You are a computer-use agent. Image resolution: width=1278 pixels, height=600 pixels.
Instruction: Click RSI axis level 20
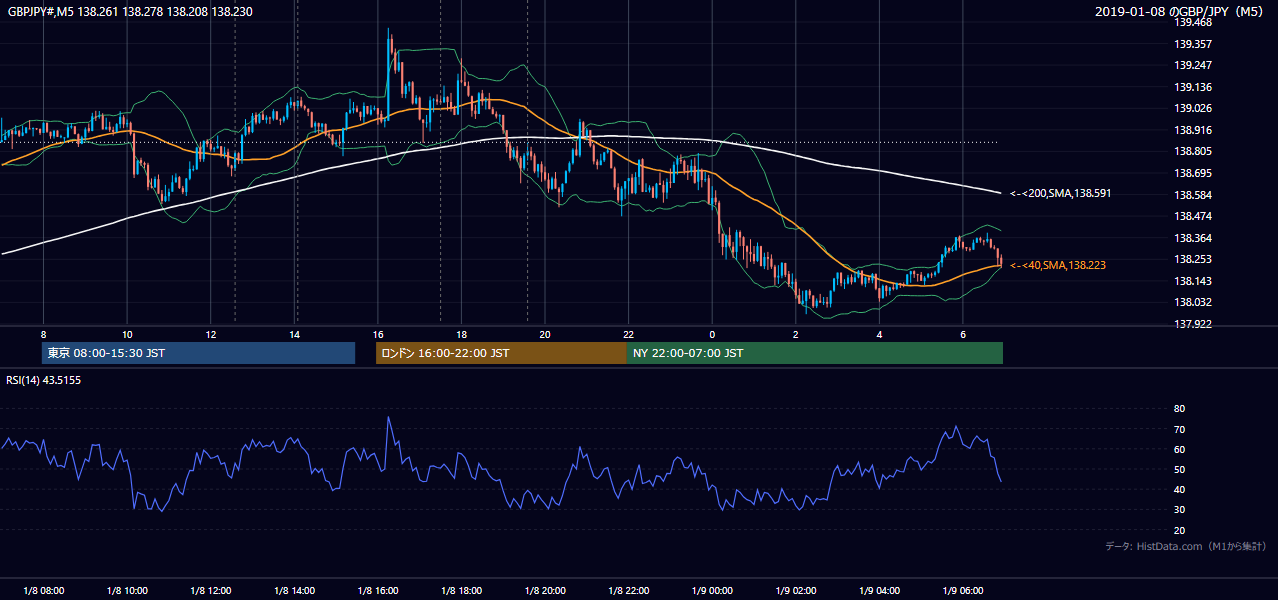click(x=1179, y=530)
